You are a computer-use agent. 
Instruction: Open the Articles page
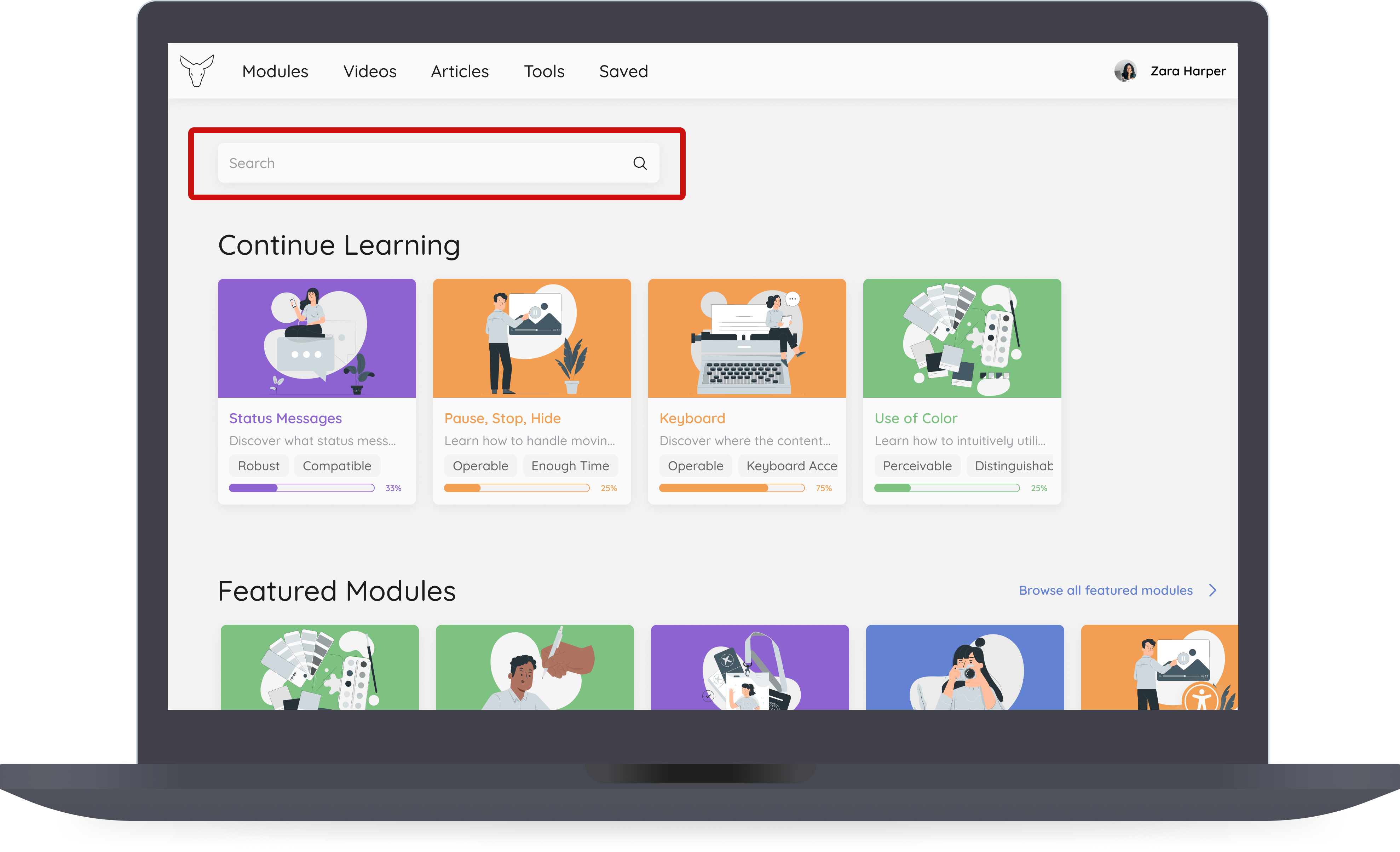460,71
